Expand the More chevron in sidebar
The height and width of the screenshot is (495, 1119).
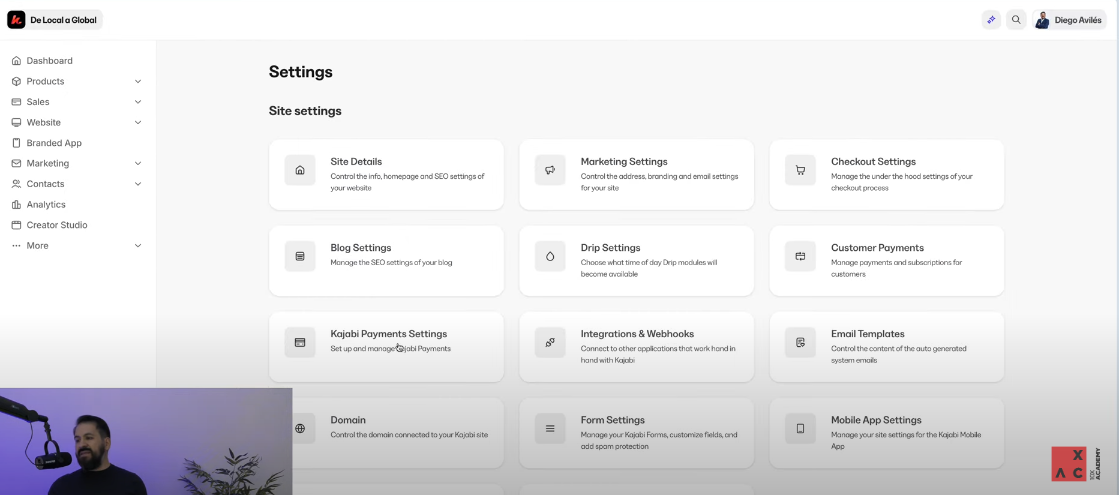point(138,246)
